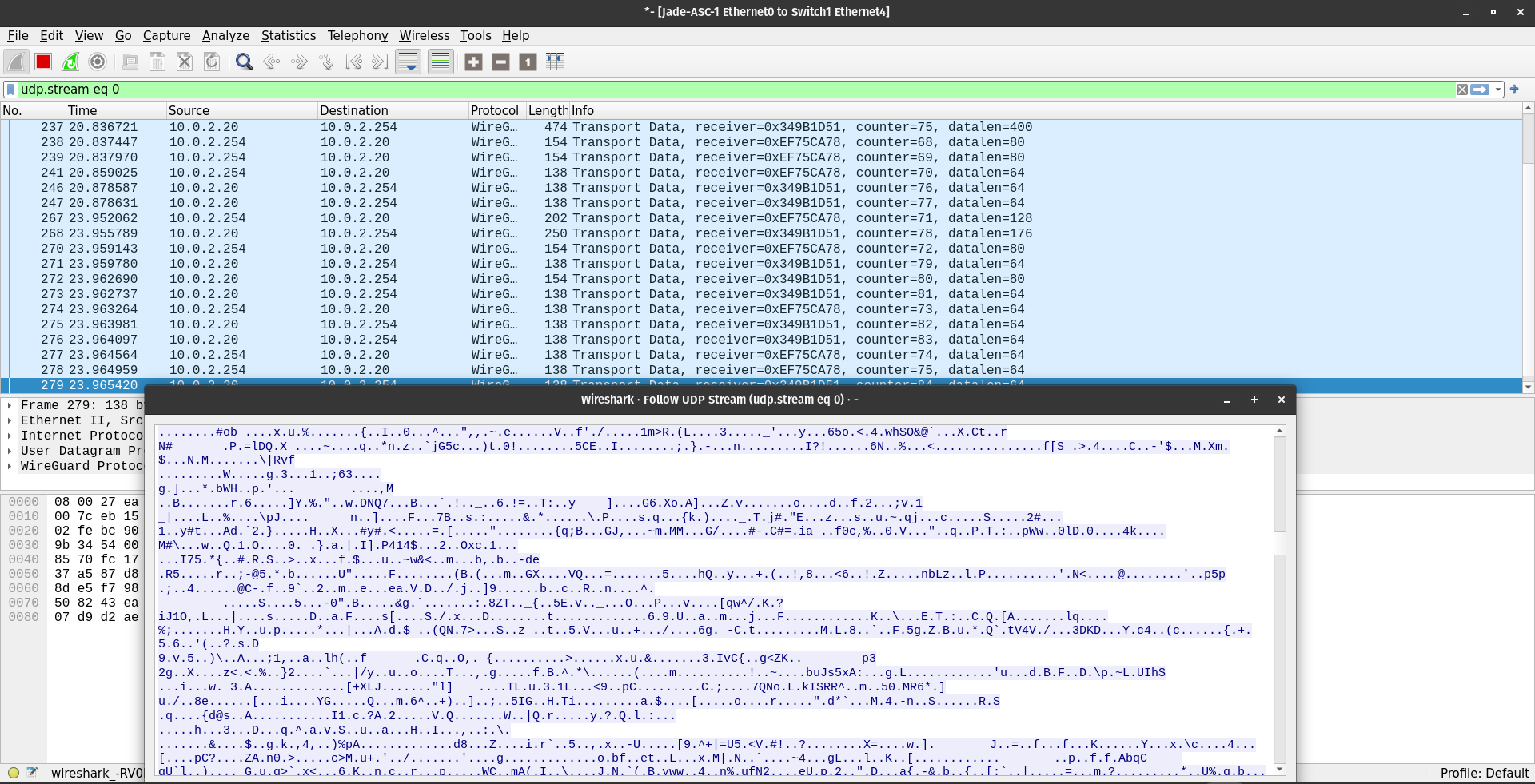This screenshot has width=1535, height=784.
Task: Open capture options gear icon
Action: point(98,62)
